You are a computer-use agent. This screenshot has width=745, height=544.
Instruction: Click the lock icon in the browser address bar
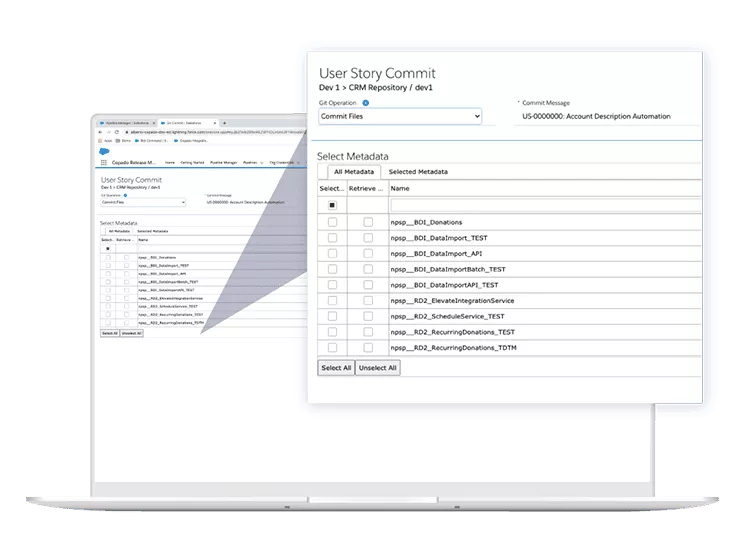pyautogui.click(x=127, y=132)
